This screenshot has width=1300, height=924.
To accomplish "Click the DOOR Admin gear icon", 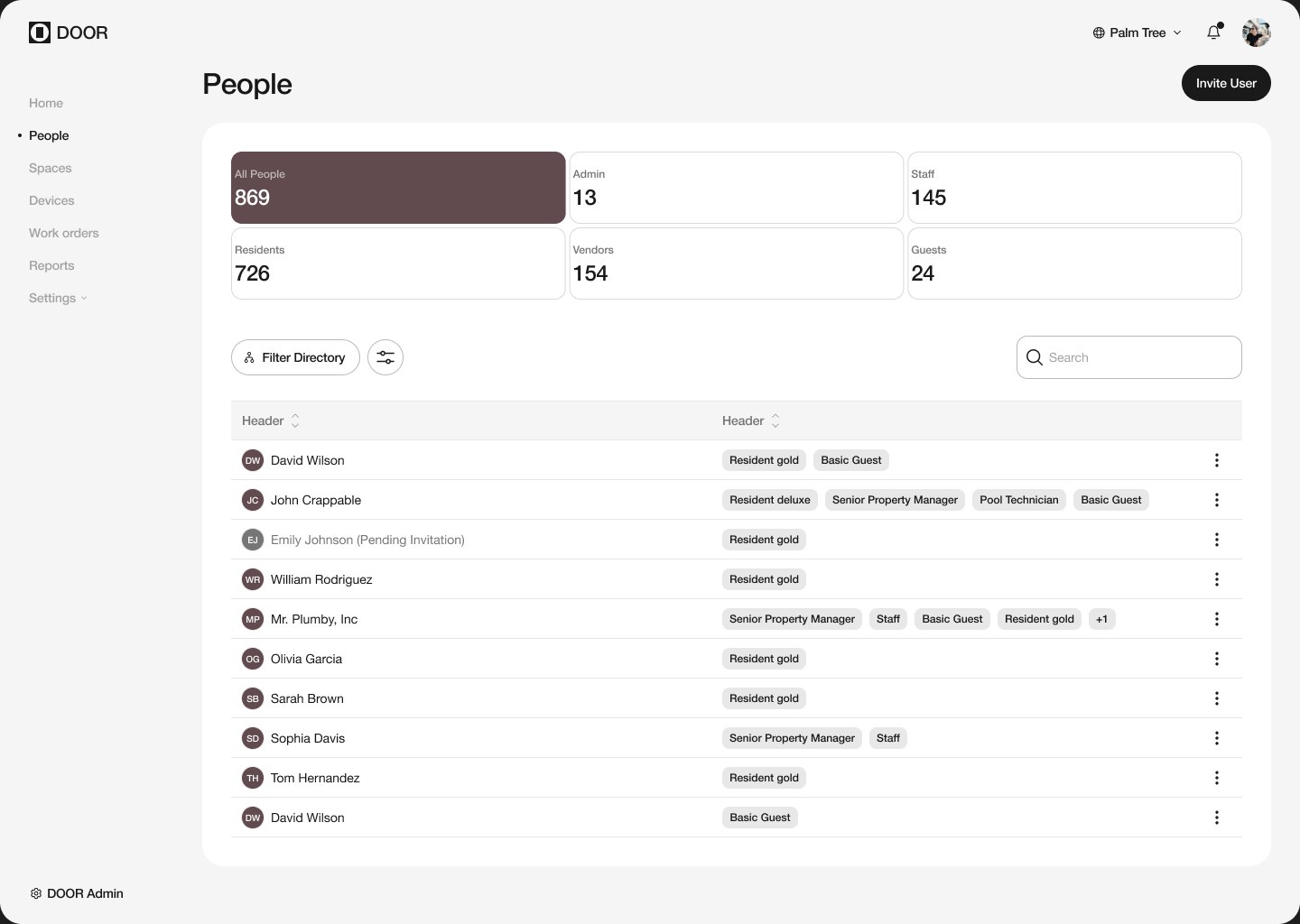I will [x=36, y=893].
